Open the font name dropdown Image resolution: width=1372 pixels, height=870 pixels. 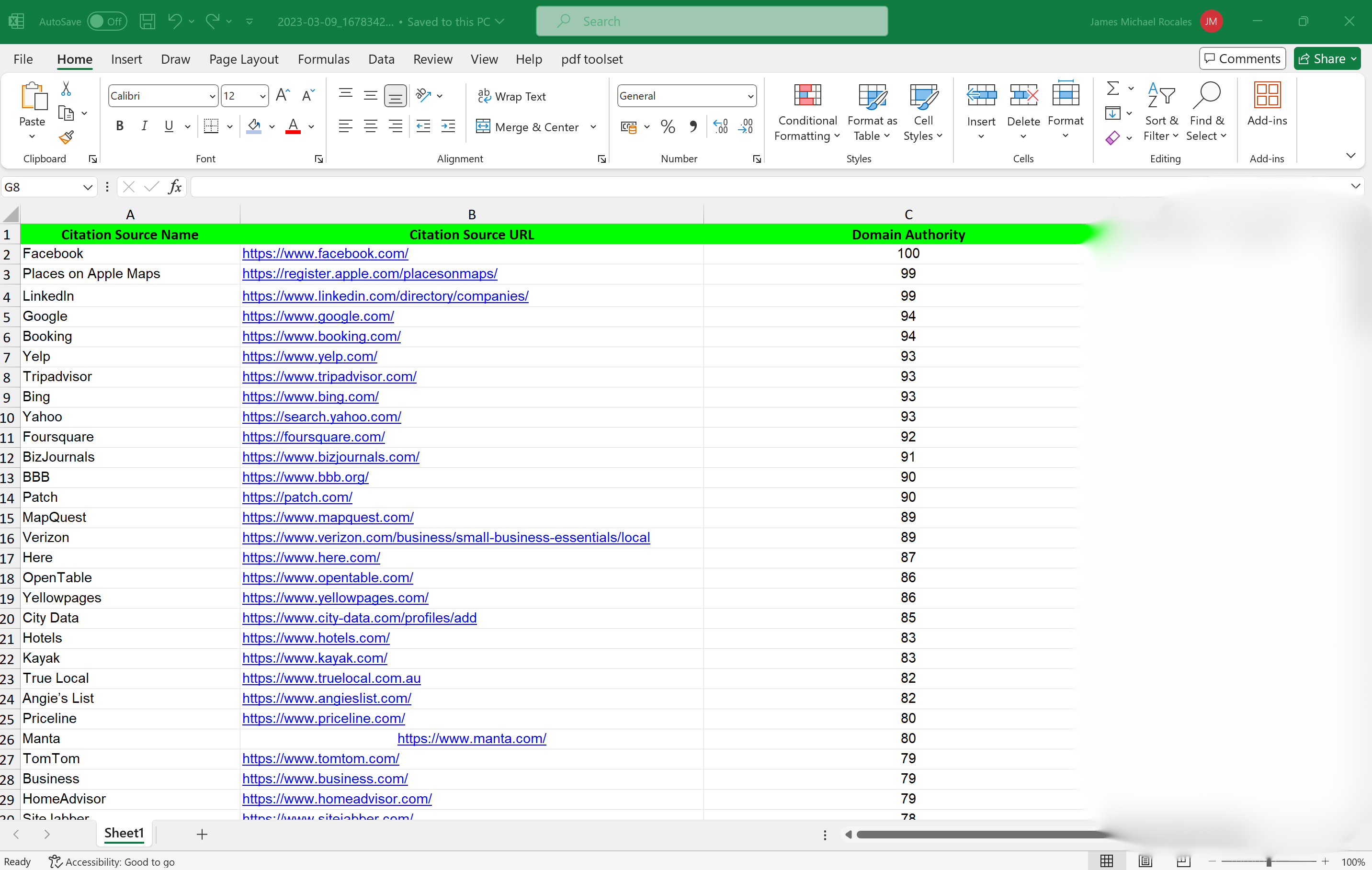[212, 96]
